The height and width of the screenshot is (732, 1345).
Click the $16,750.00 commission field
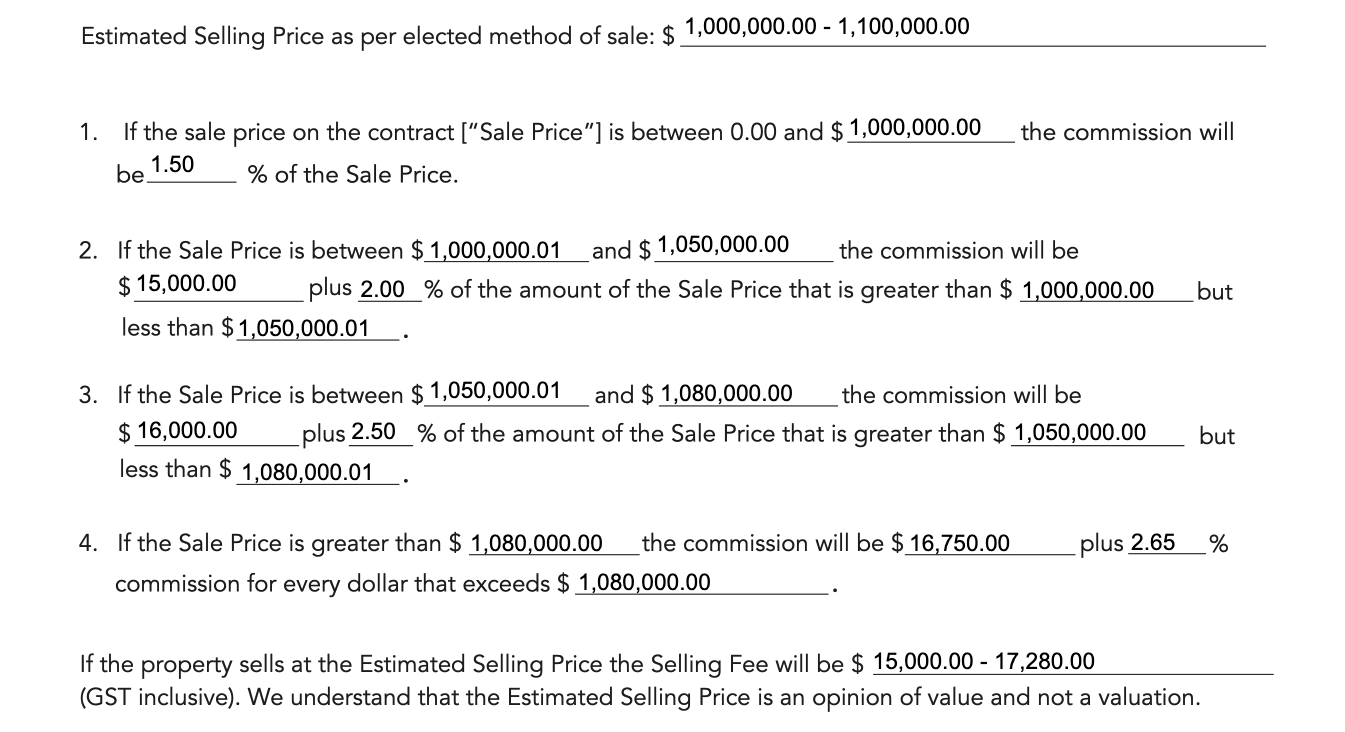(989, 545)
